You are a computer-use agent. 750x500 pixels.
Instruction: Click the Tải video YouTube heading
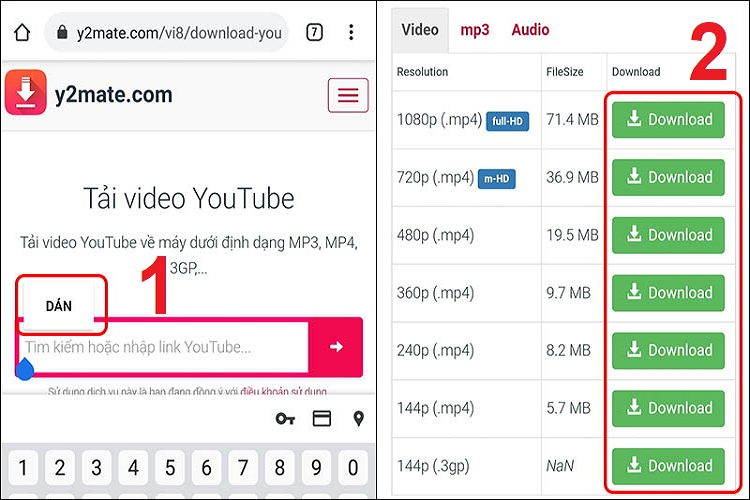(189, 199)
